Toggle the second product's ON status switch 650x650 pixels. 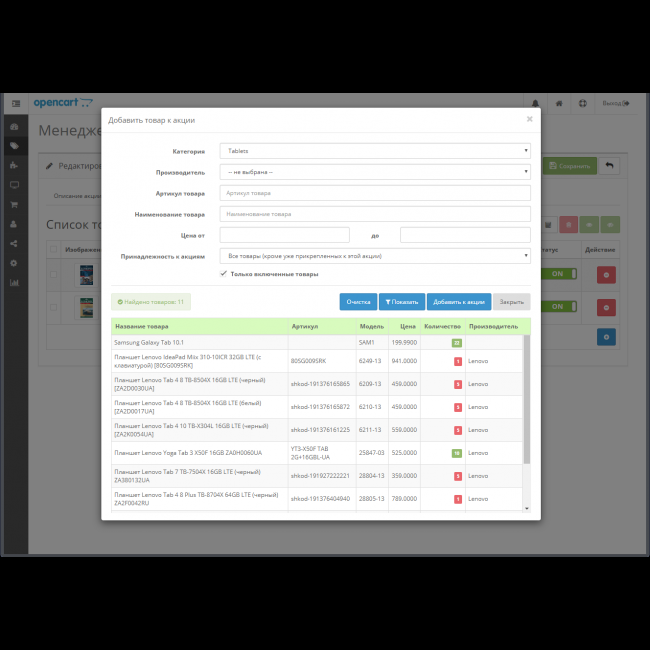557,307
